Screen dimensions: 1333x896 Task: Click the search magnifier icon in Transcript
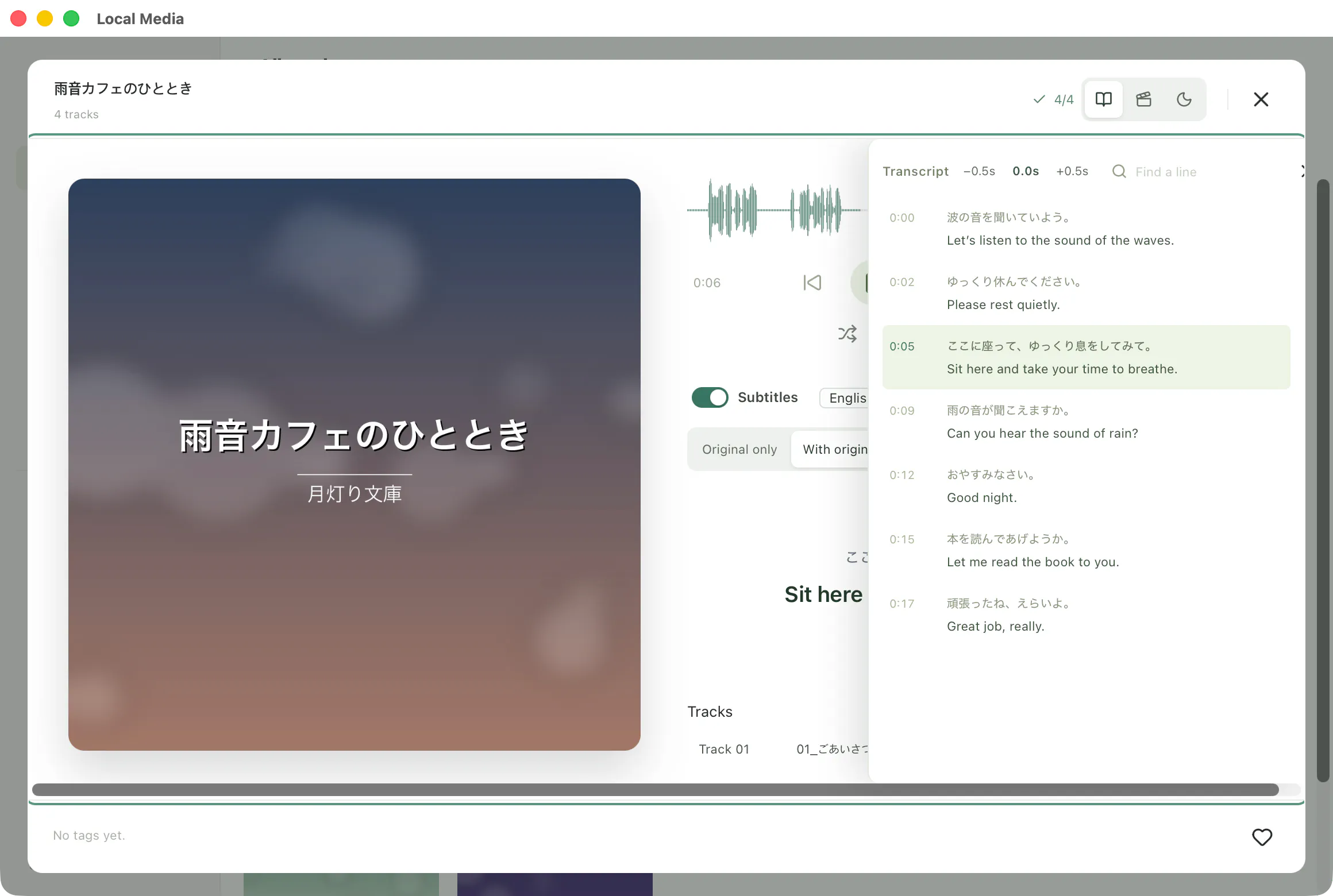tap(1119, 171)
